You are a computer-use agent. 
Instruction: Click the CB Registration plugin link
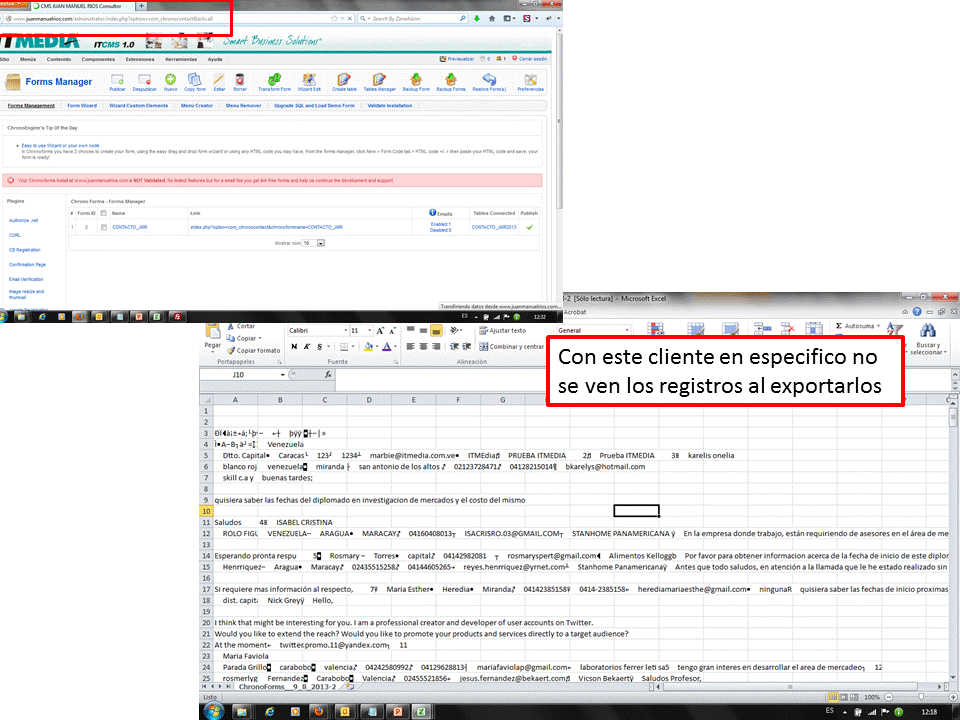(24, 250)
